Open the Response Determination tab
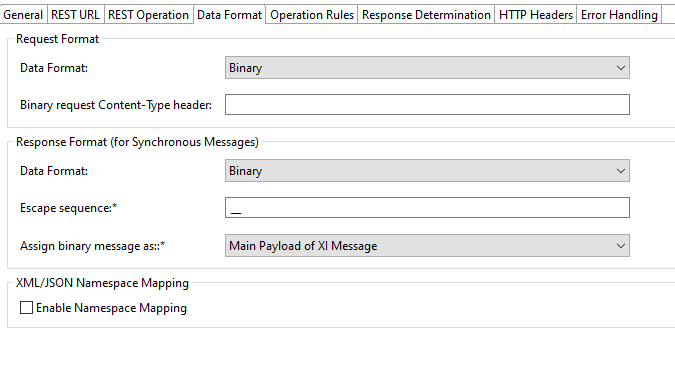Screen dimensions: 675x365 pos(426,15)
